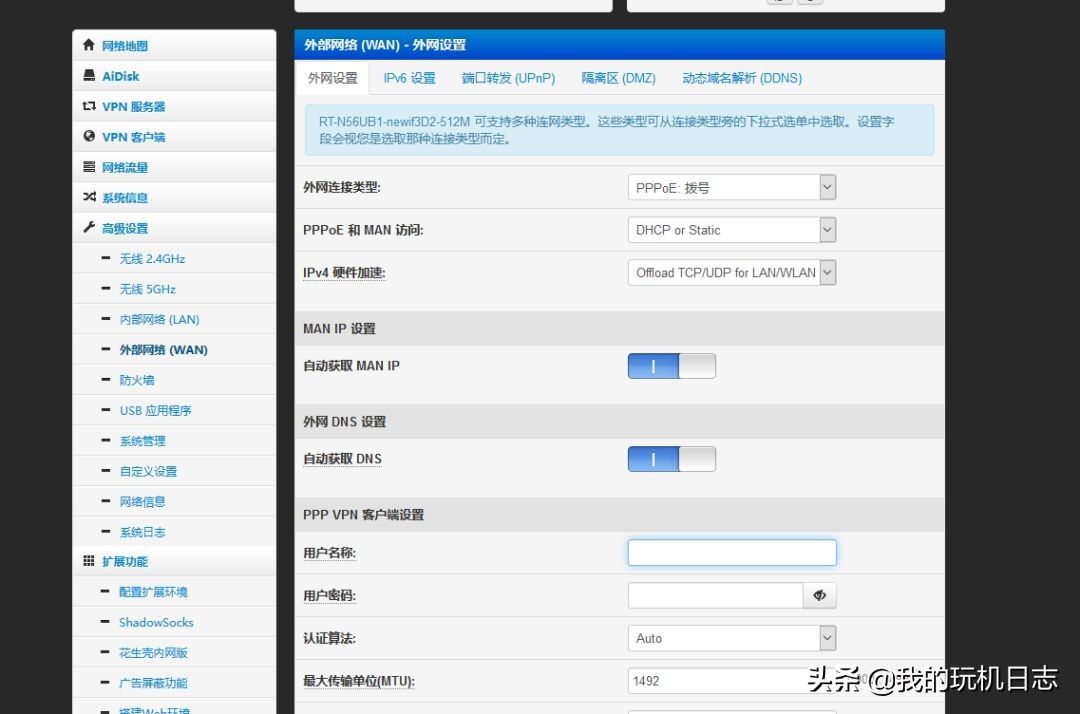Screen dimensions: 1080x714
Task: Click the home icon beside 网络地图
Action: pyautogui.click(x=88, y=45)
